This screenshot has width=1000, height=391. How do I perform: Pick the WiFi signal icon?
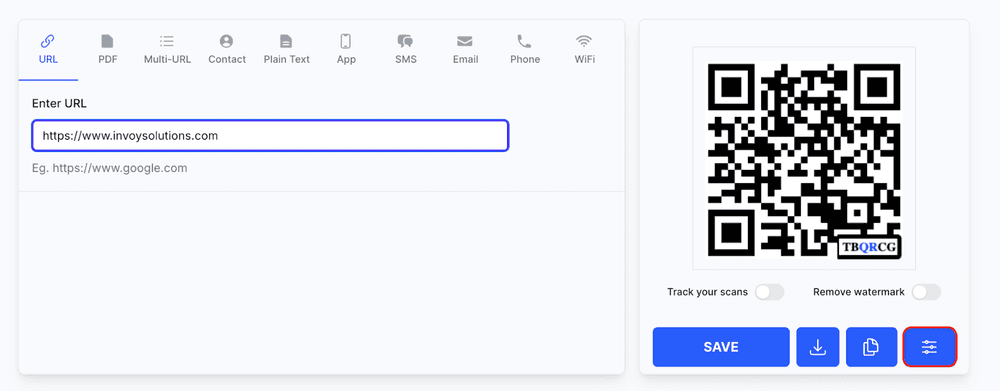point(584,41)
